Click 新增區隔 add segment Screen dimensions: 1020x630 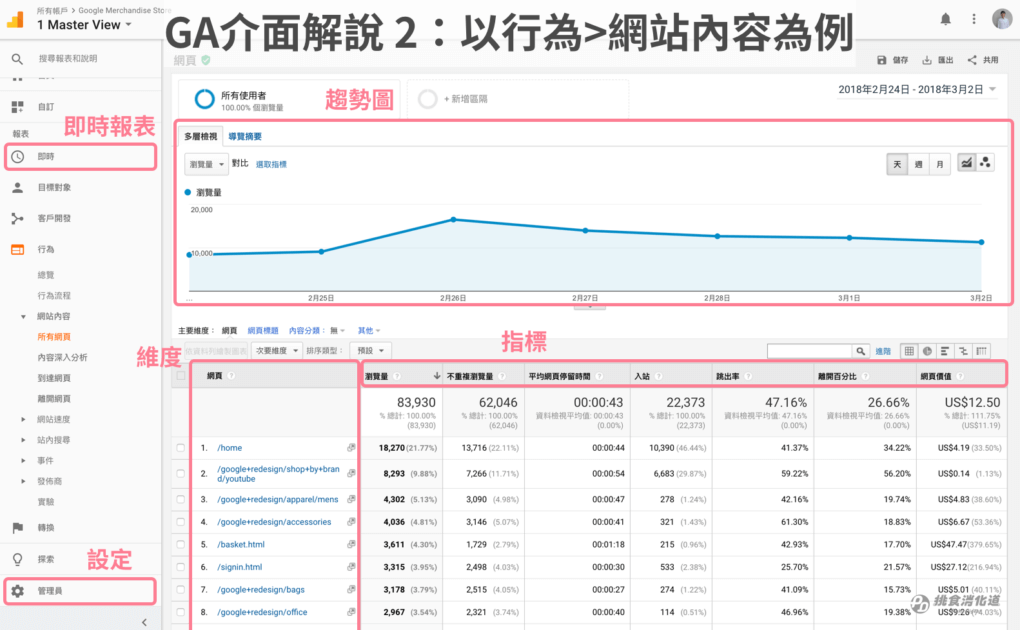point(465,99)
